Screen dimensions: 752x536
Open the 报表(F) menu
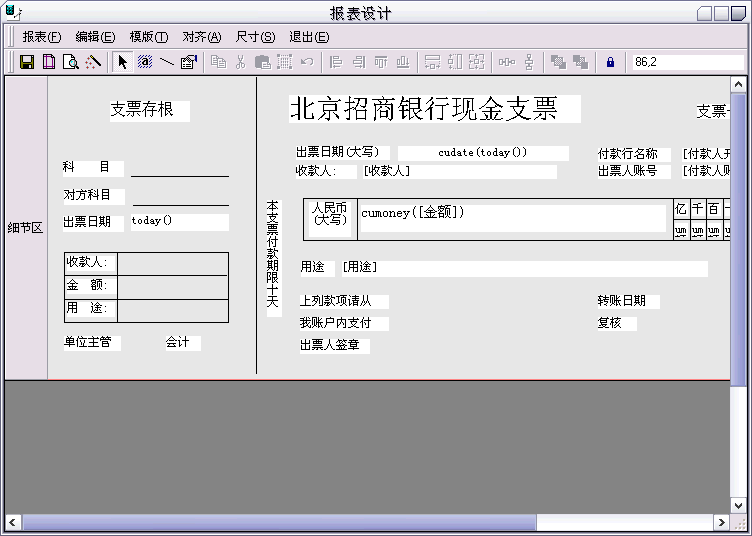42,37
